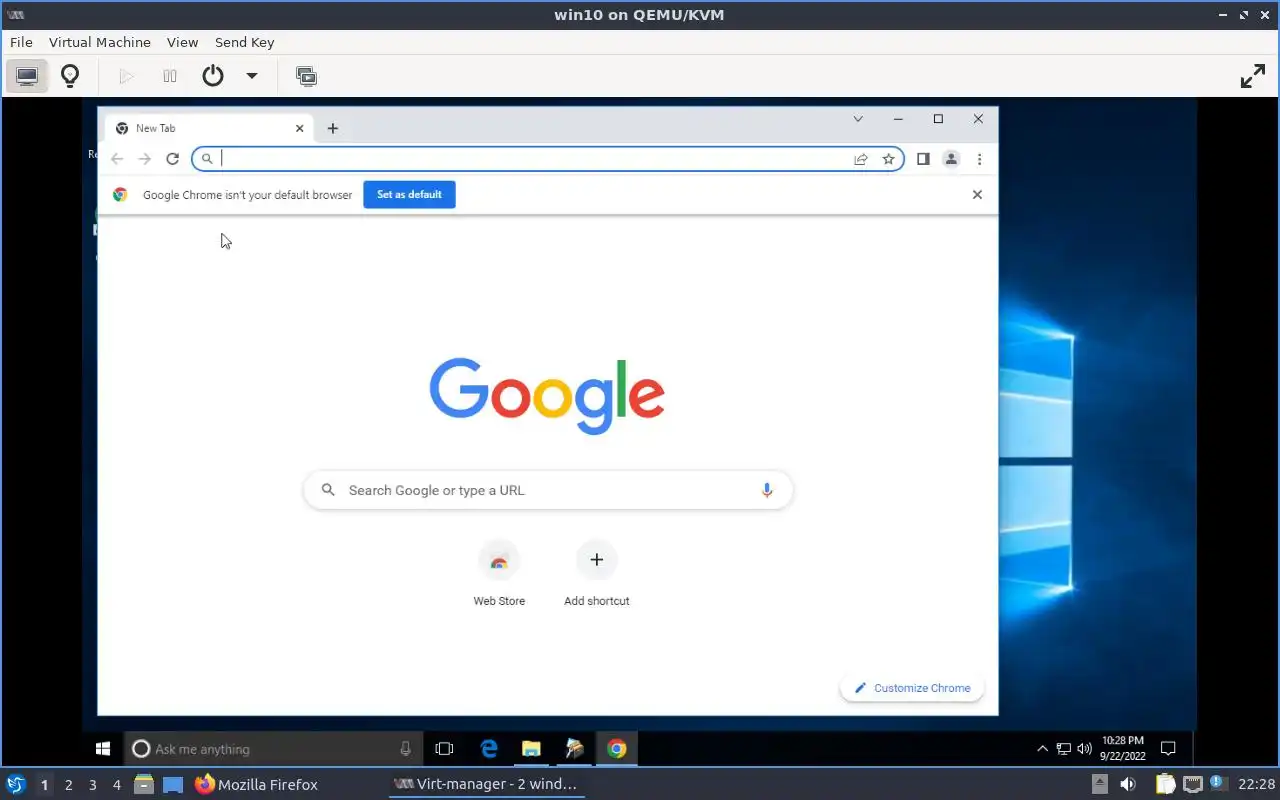Click the Chrome icon on Windows taskbar
Image resolution: width=1280 pixels, height=800 pixels.
[617, 748]
